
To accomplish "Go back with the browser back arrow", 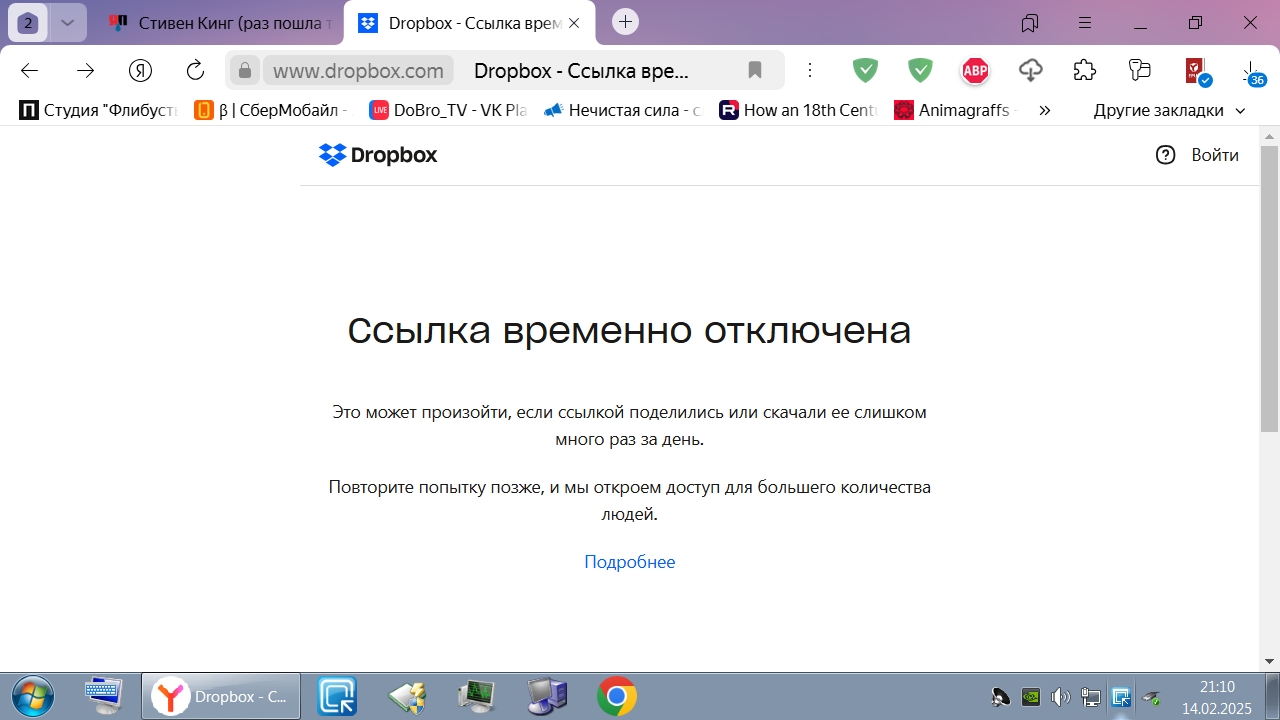I will pos(29,70).
